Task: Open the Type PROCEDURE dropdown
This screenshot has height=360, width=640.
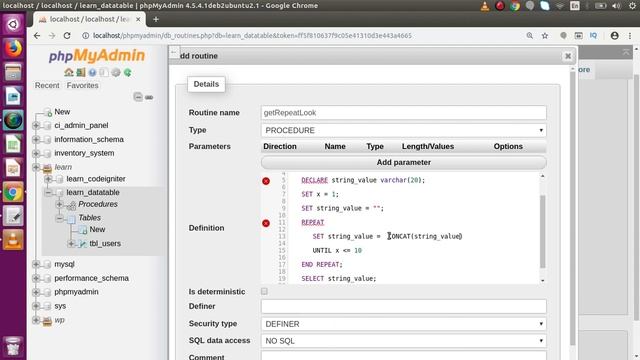Action: point(404,130)
